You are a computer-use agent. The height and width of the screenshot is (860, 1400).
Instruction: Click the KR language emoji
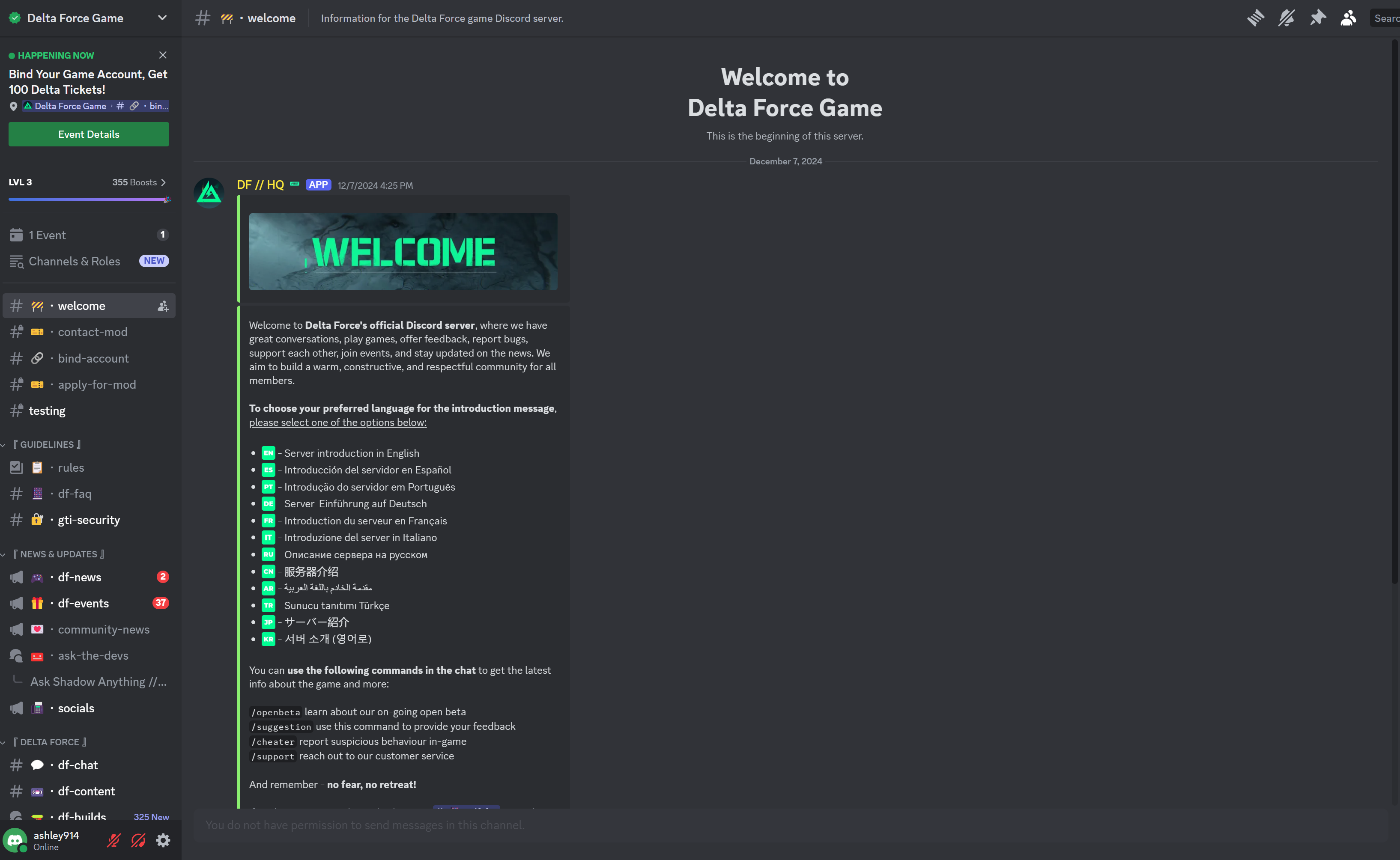click(269, 639)
